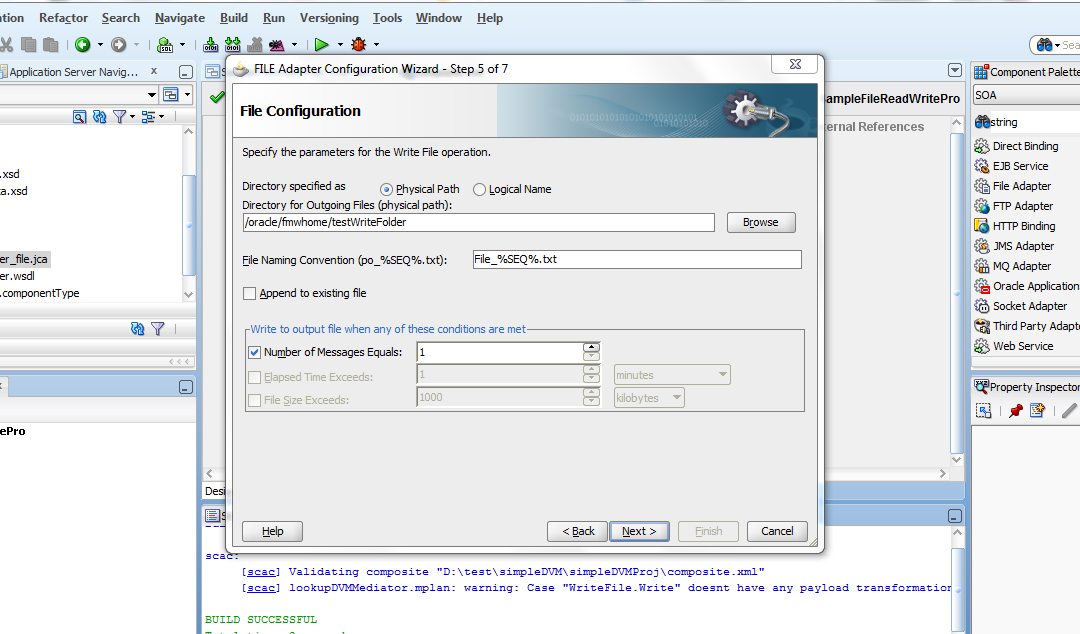Viewport: 1080px width, 634px height.
Task: Click the Back navigation arrow icon
Action: click(x=80, y=44)
